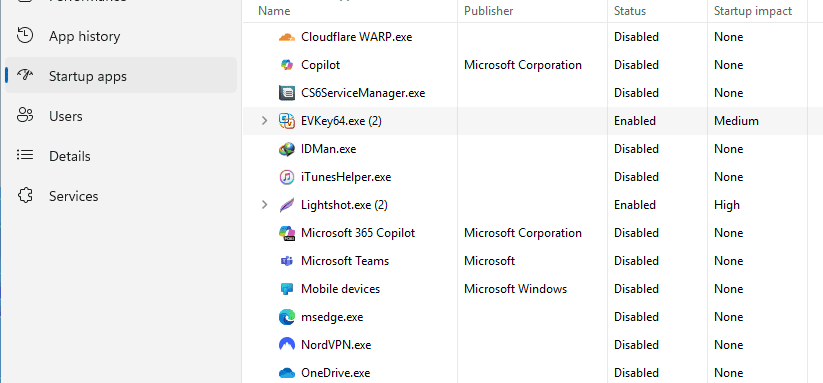The image size is (823, 383).
Task: Click the EVKey64 app icon
Action: coord(287,121)
